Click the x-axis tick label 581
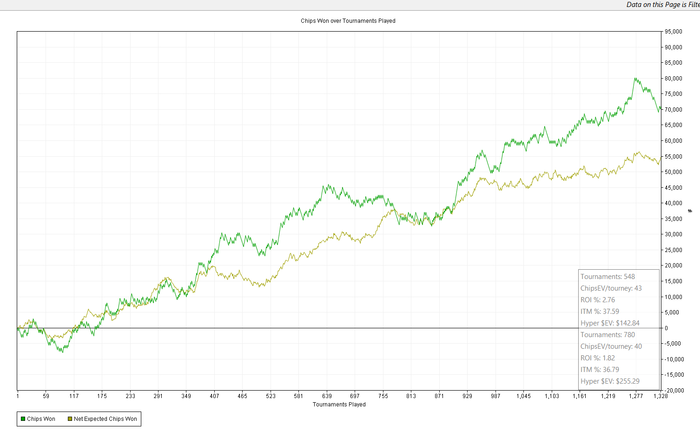The width and height of the screenshot is (700, 432). coord(299,396)
